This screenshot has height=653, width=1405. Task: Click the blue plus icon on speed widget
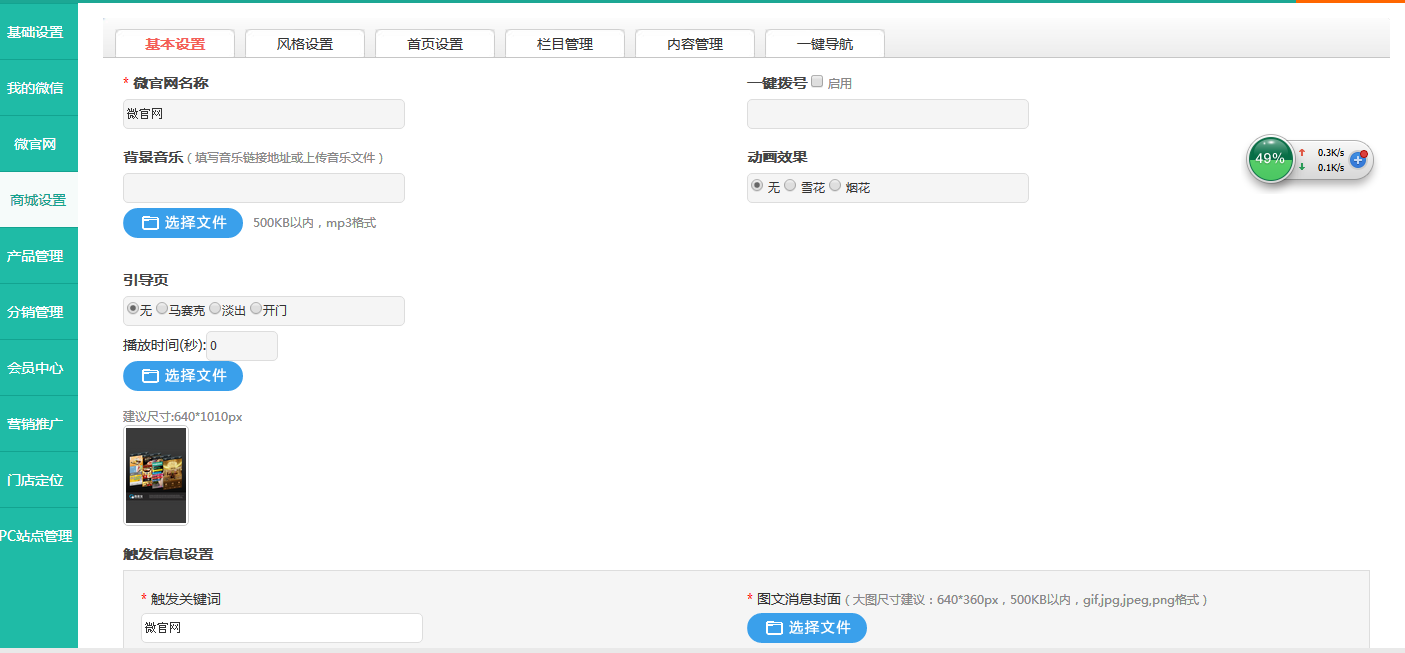1357,160
